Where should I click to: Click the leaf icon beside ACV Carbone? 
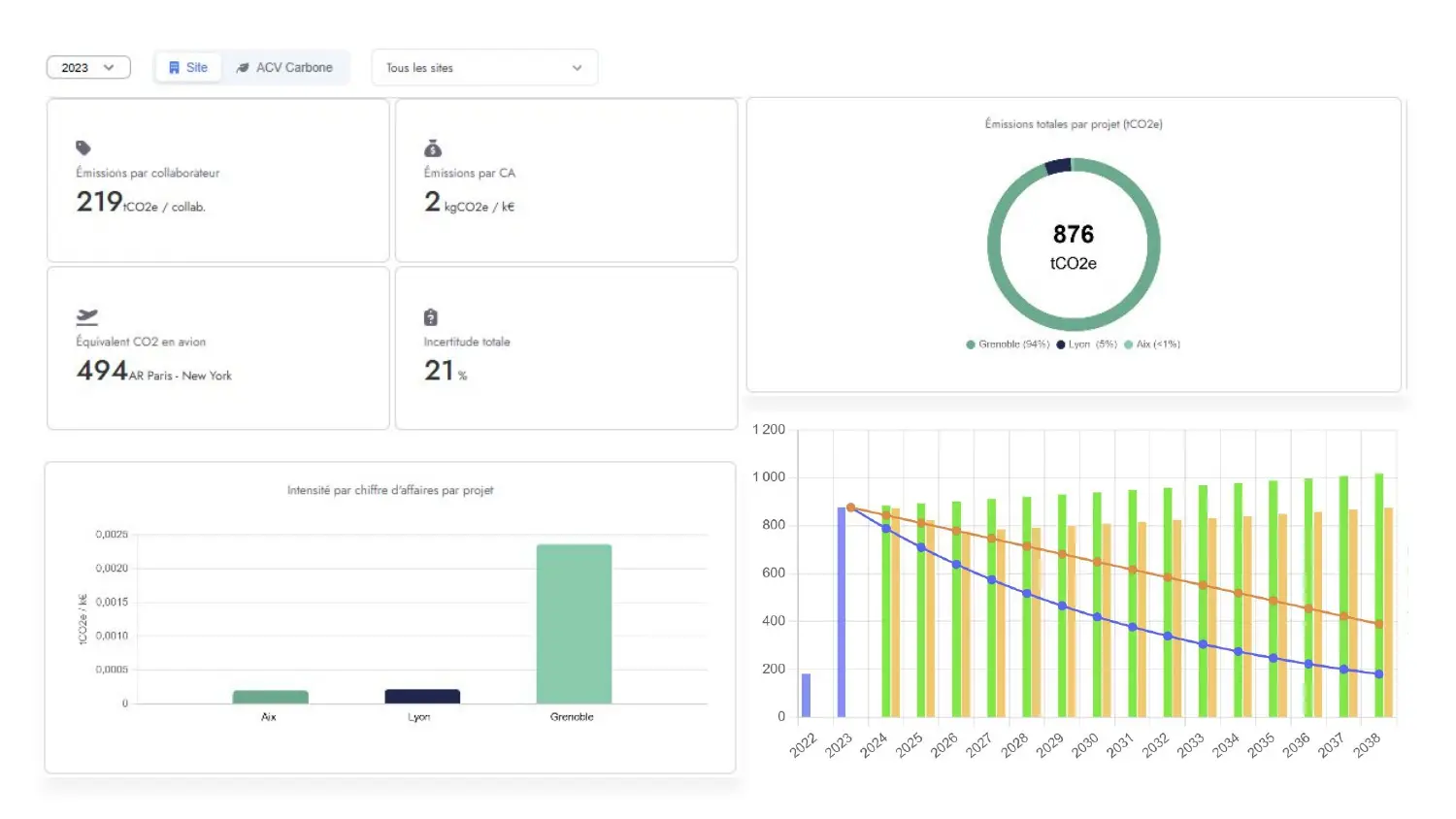click(x=243, y=68)
